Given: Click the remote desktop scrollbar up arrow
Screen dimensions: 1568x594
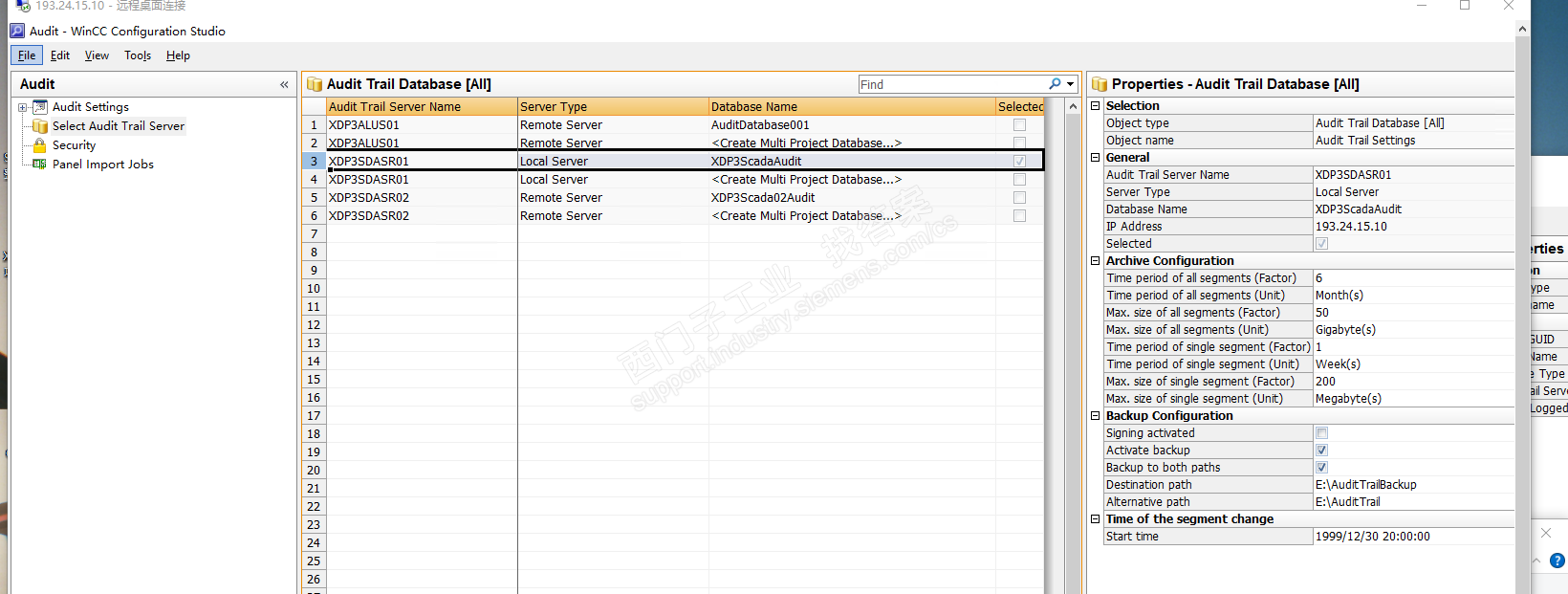Looking at the screenshot, I should [1523, 29].
